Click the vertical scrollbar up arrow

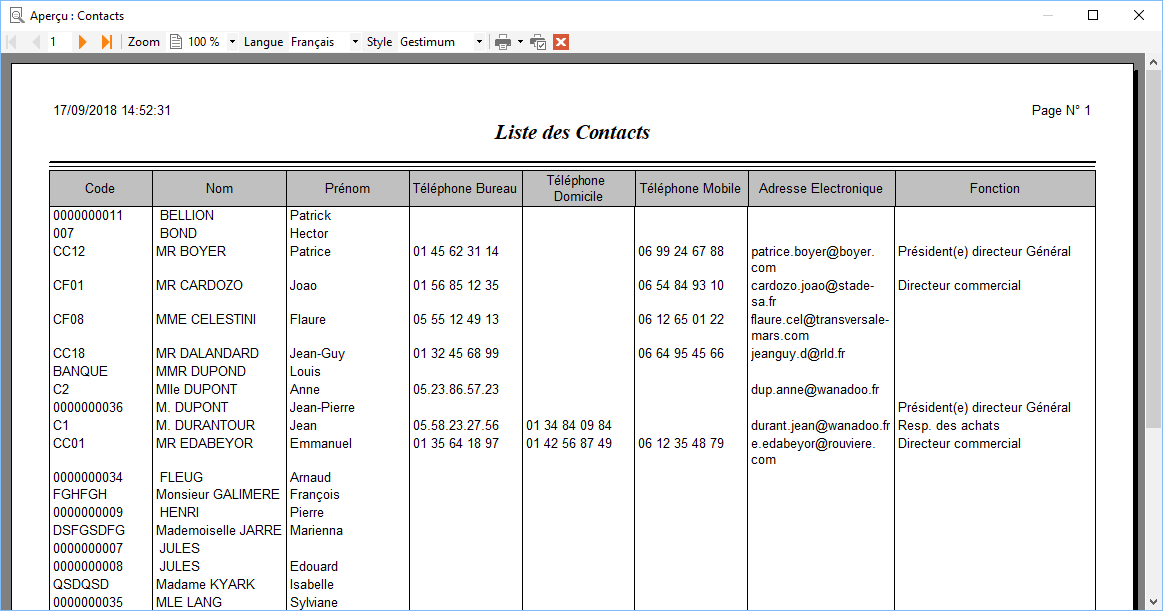point(1153,63)
